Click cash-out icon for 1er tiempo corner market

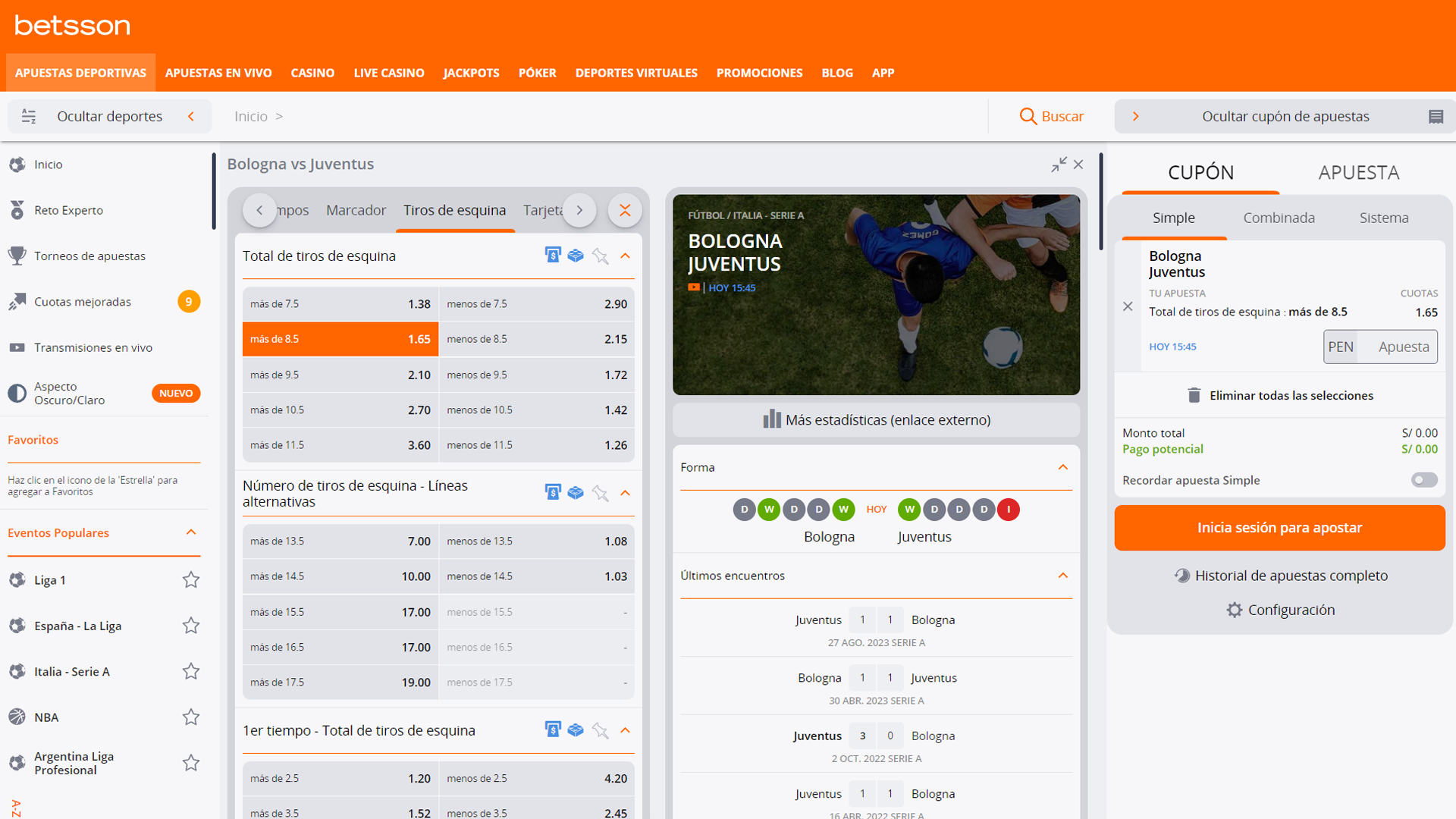coord(553,730)
